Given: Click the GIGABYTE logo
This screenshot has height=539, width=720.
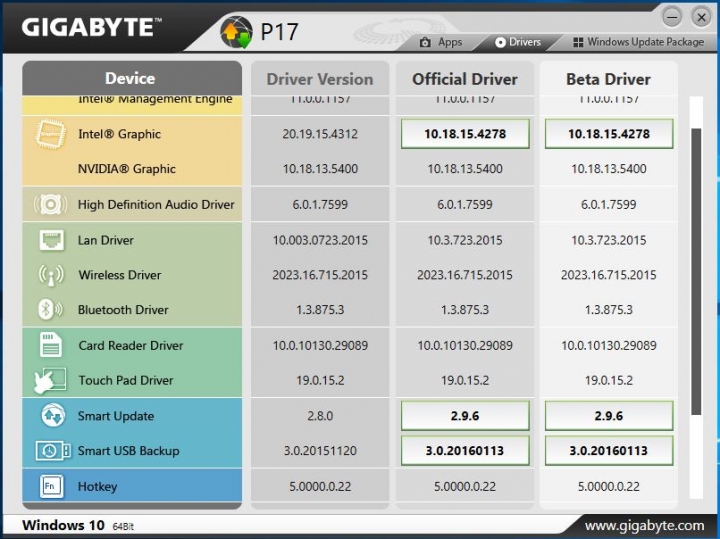Looking at the screenshot, I should tap(91, 27).
